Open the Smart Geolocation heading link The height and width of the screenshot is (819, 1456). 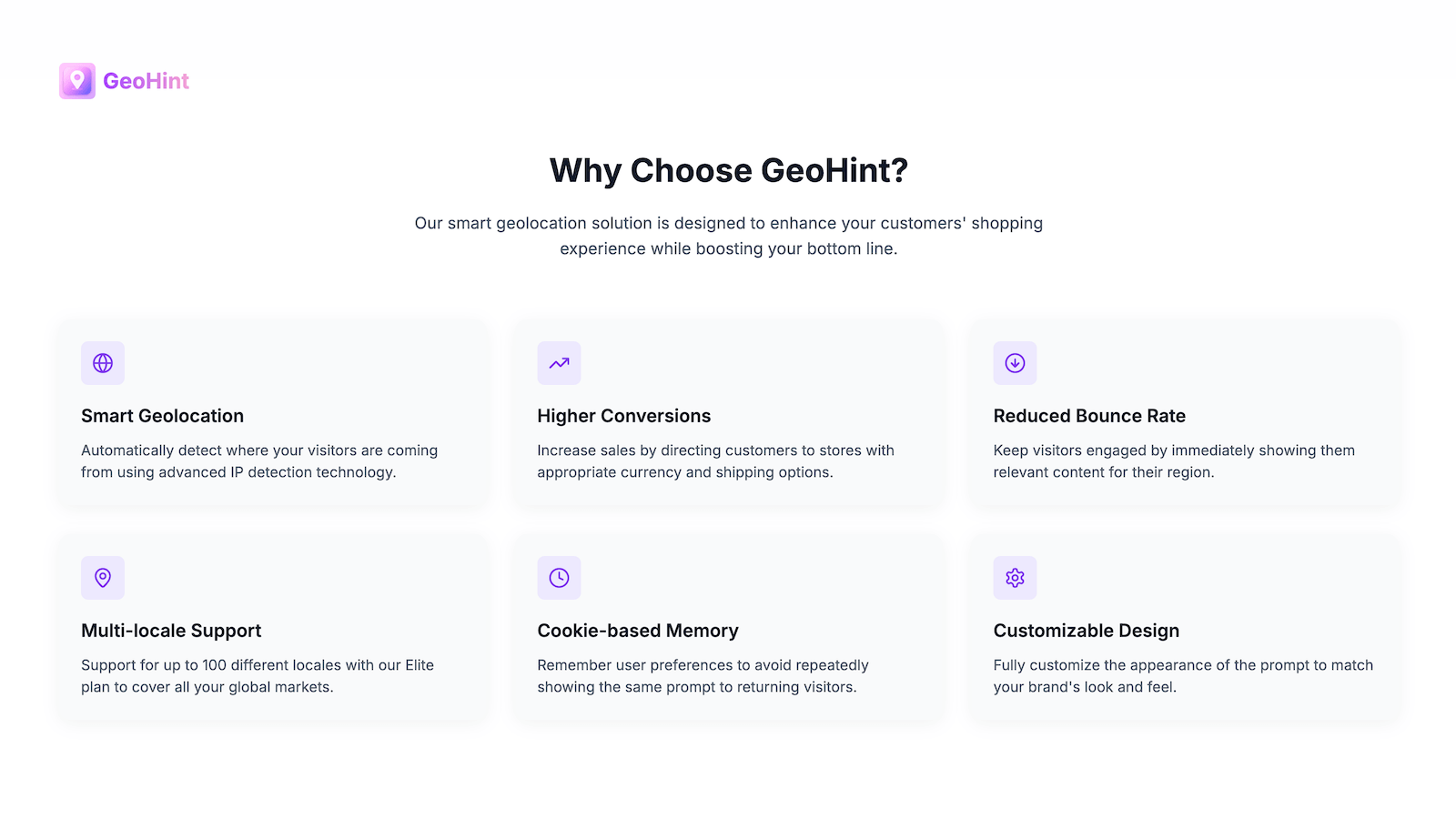point(162,416)
